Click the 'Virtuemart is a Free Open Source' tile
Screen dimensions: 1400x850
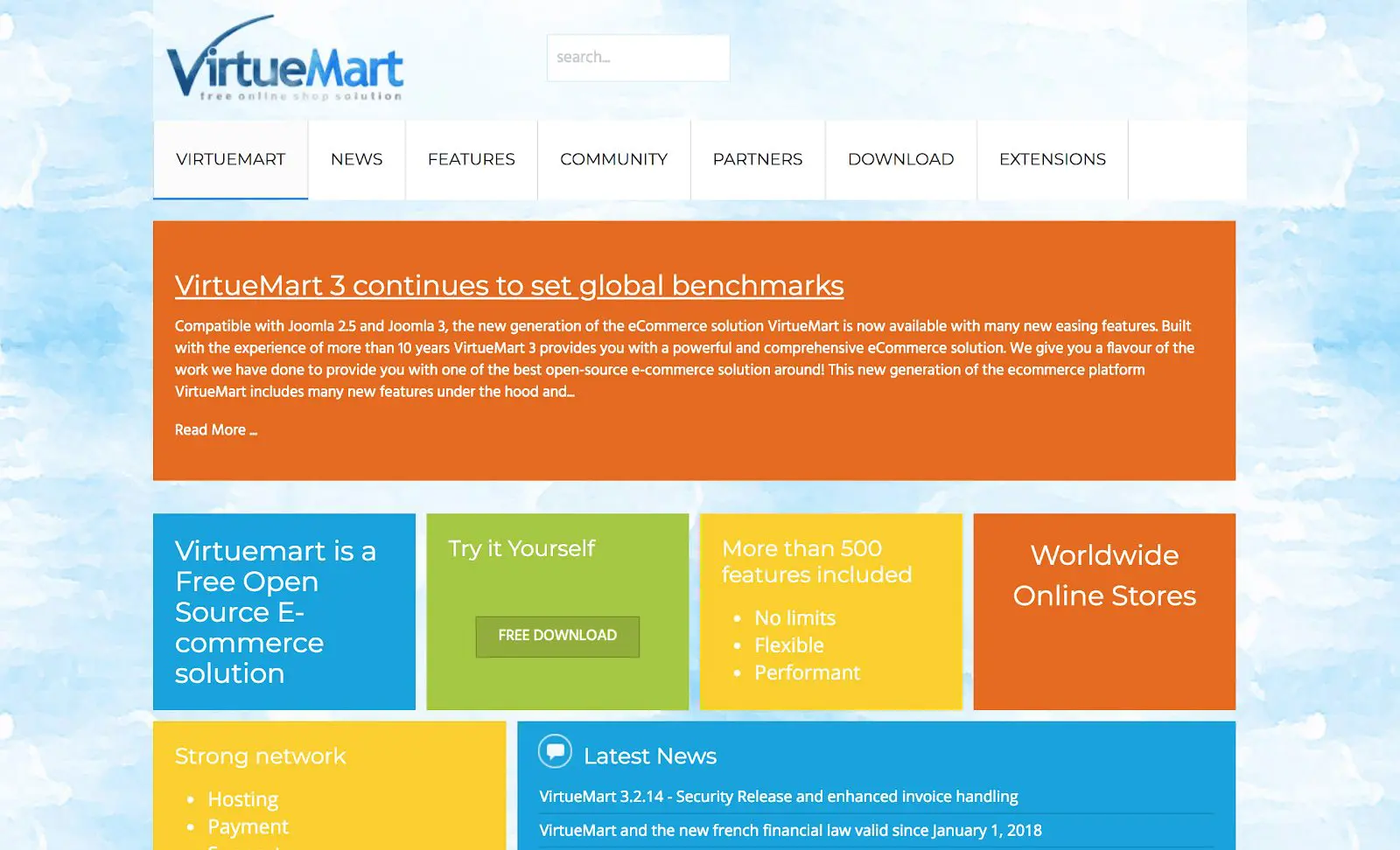284,611
